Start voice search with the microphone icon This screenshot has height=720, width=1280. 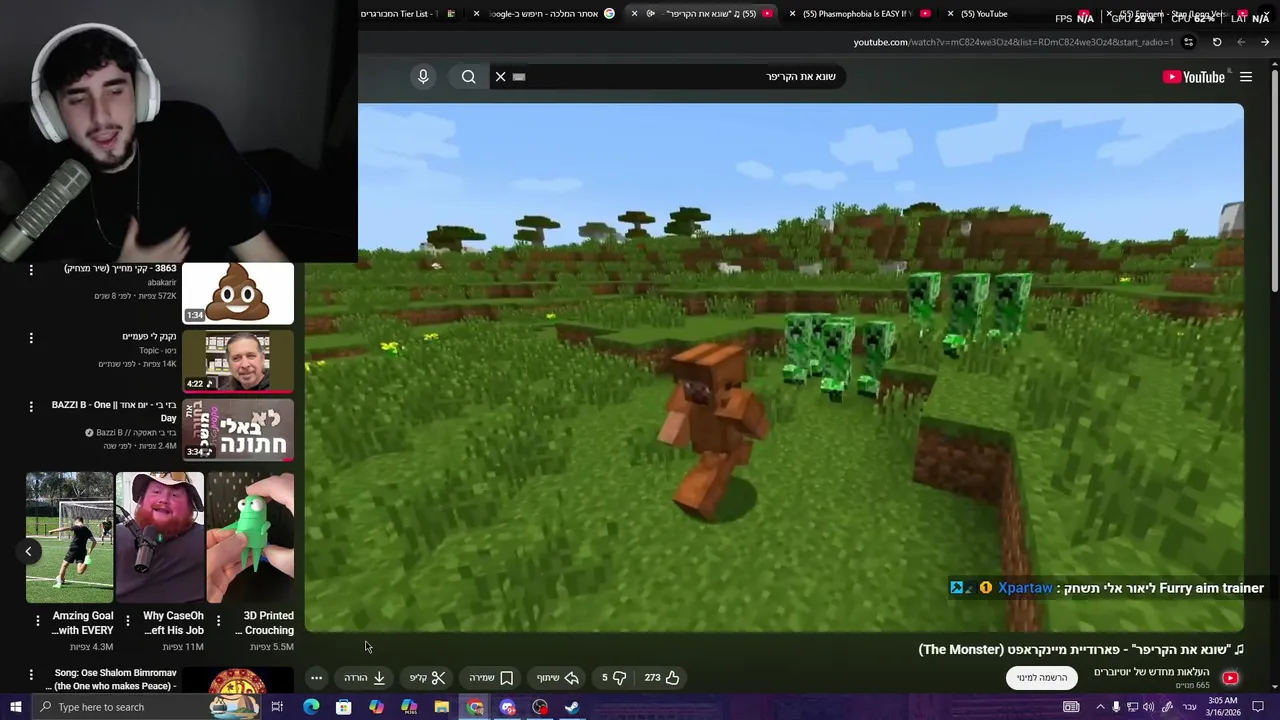pyautogui.click(x=423, y=77)
